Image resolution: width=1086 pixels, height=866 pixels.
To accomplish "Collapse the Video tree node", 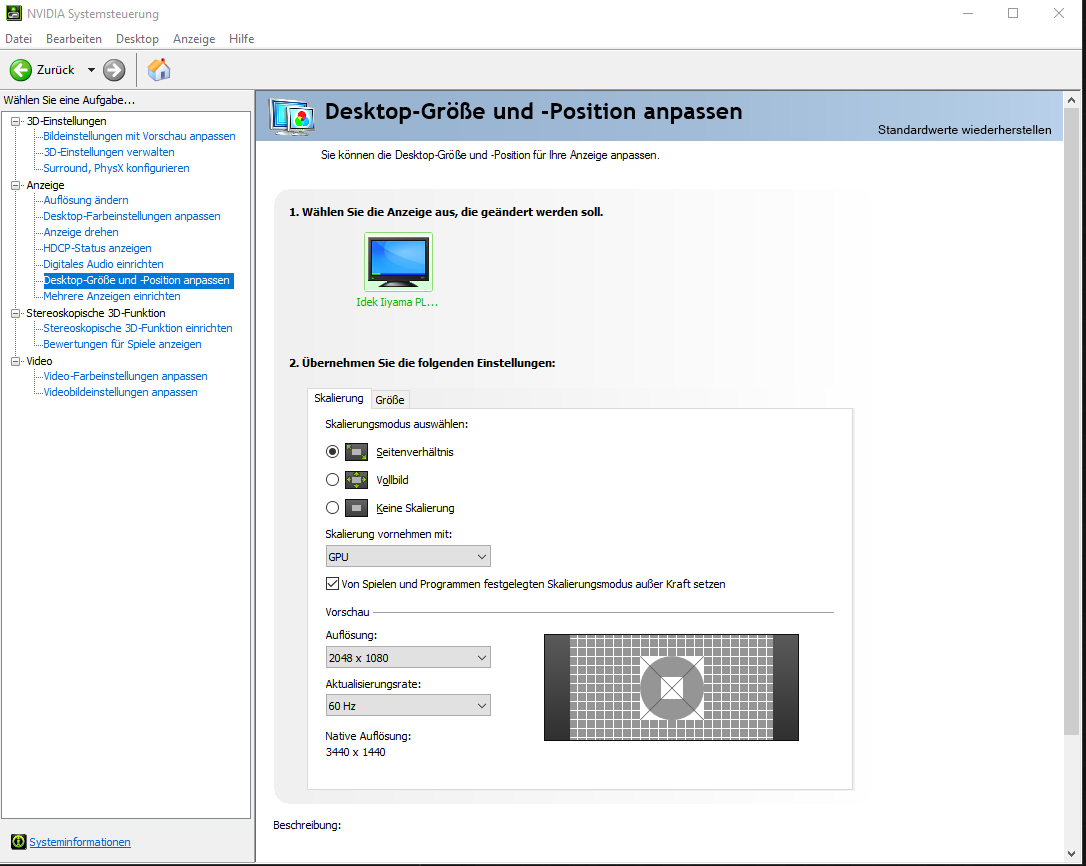I will (15, 361).
